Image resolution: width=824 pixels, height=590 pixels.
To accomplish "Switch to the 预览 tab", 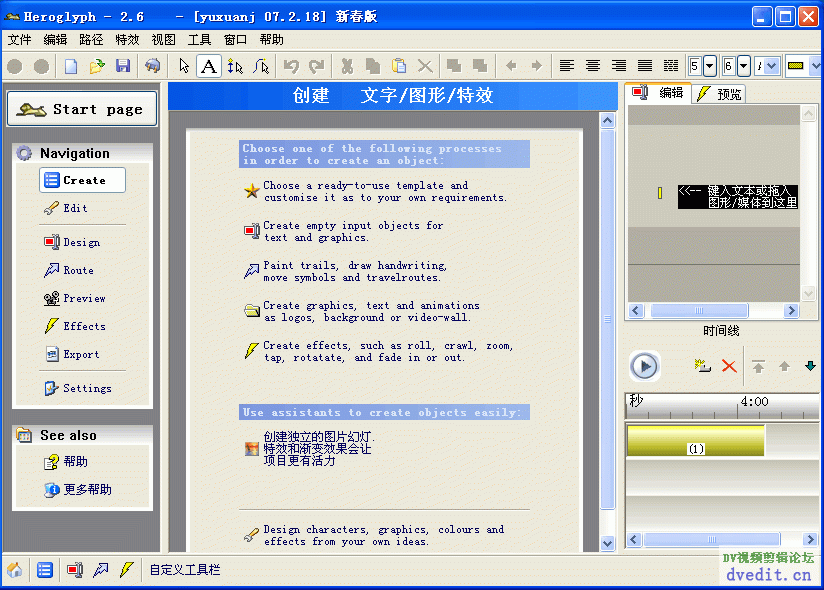I will [719, 94].
